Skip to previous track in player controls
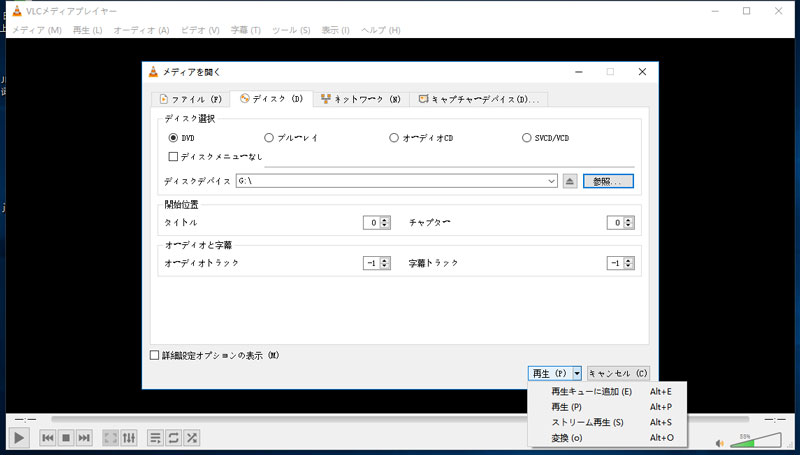 pyautogui.click(x=48, y=438)
